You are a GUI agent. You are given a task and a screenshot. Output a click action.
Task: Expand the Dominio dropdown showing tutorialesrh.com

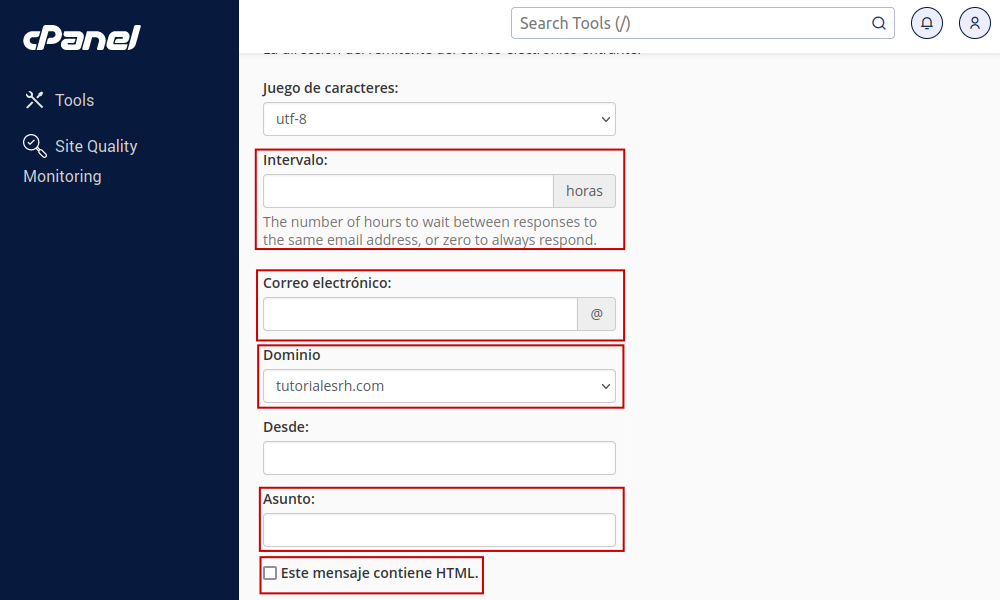[439, 386]
